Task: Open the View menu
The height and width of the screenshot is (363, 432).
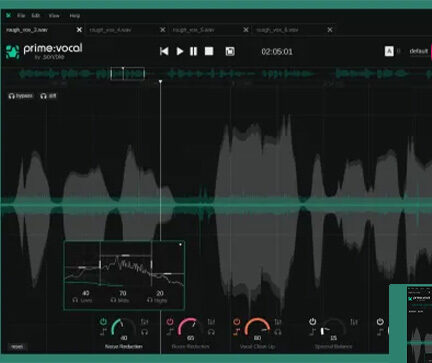Action: click(54, 16)
